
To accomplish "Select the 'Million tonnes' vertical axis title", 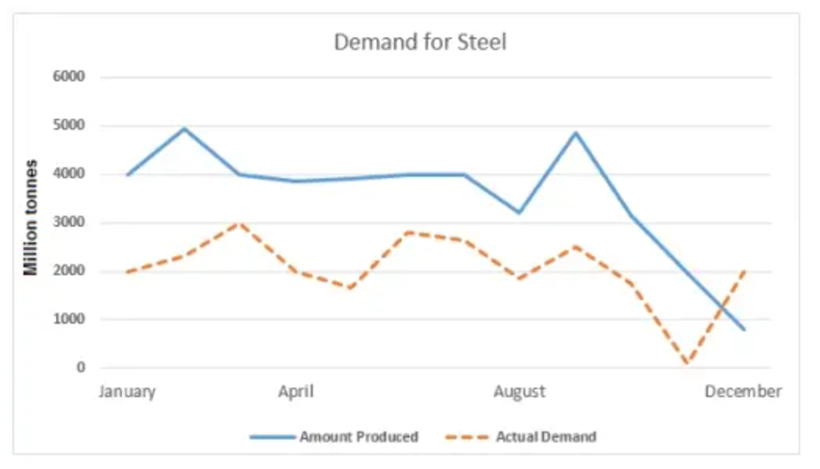I will click(31, 218).
